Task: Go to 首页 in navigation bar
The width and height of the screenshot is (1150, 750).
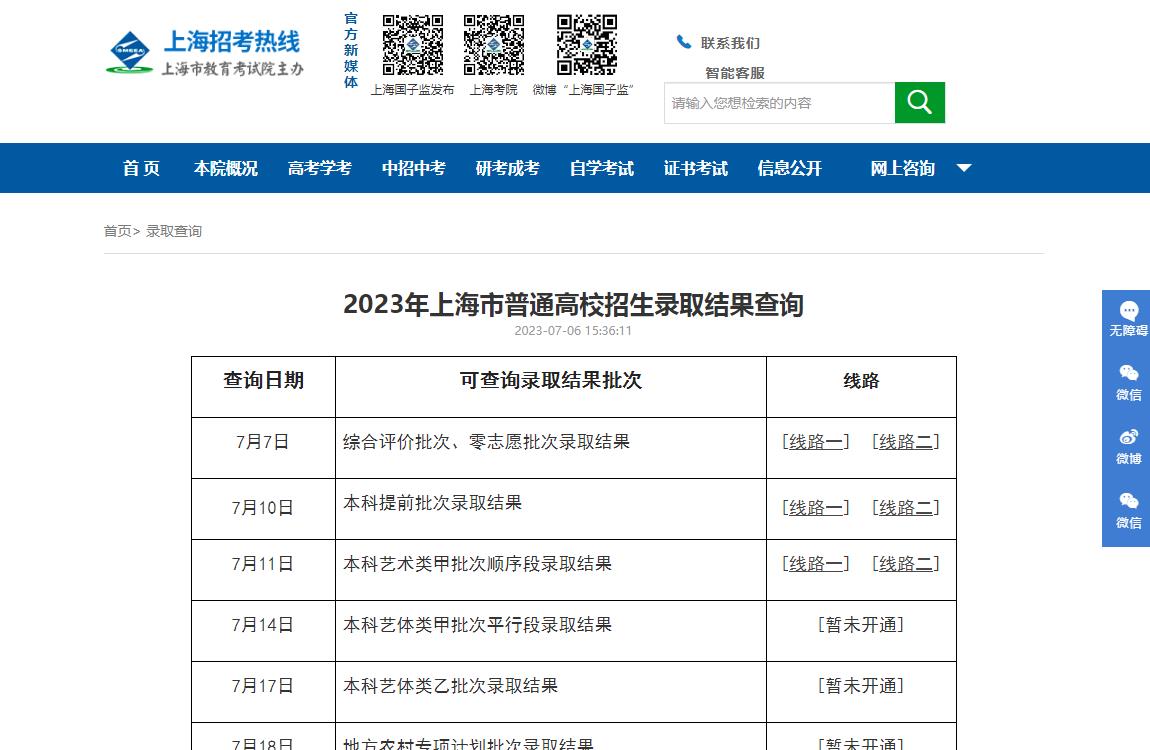Action: (141, 169)
